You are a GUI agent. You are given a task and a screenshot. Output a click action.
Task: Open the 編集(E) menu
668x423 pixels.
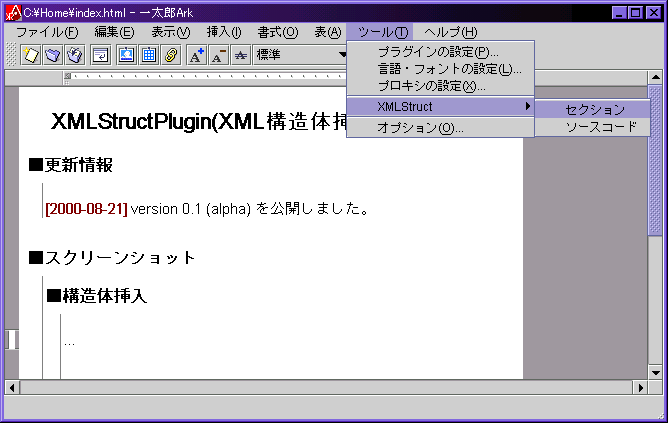(114, 32)
